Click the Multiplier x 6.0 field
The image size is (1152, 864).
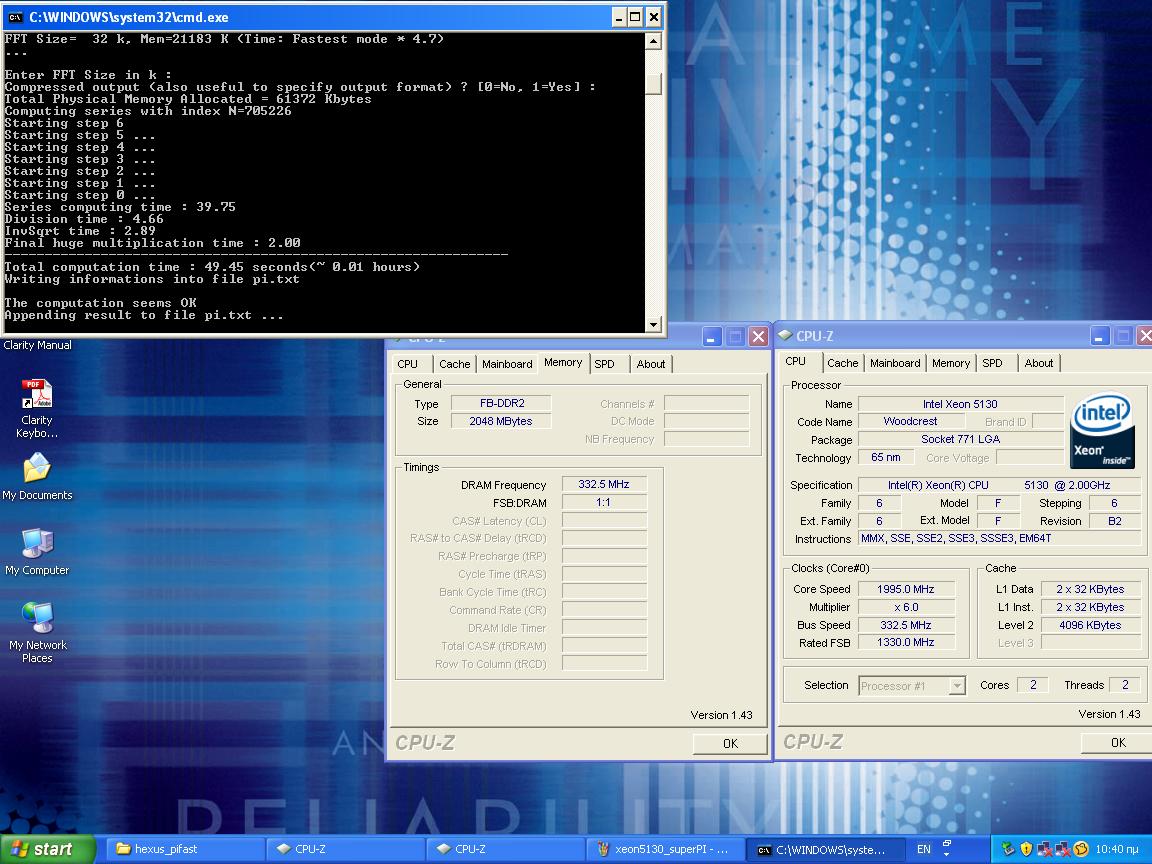coord(906,607)
